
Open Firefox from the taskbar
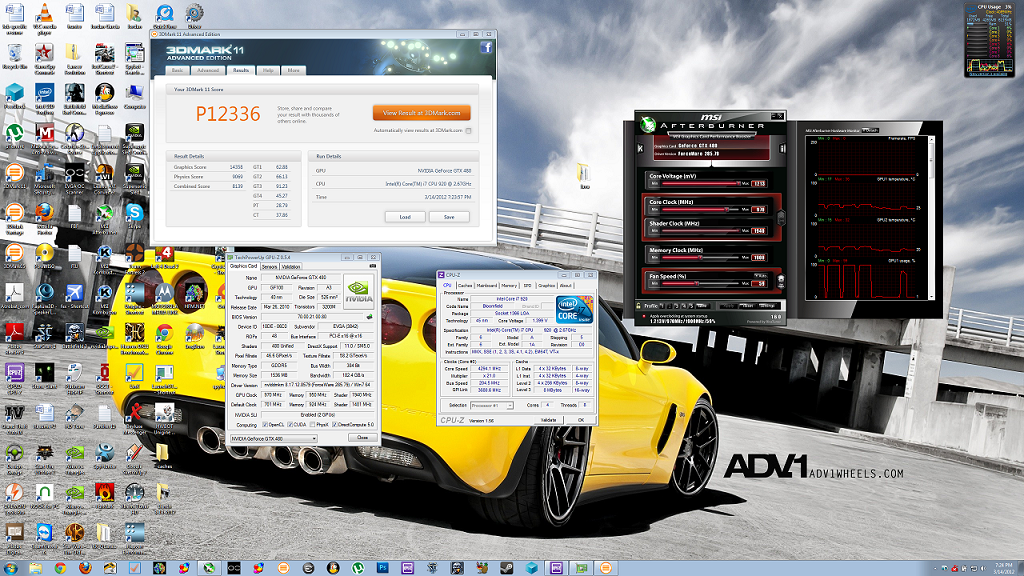click(x=85, y=568)
